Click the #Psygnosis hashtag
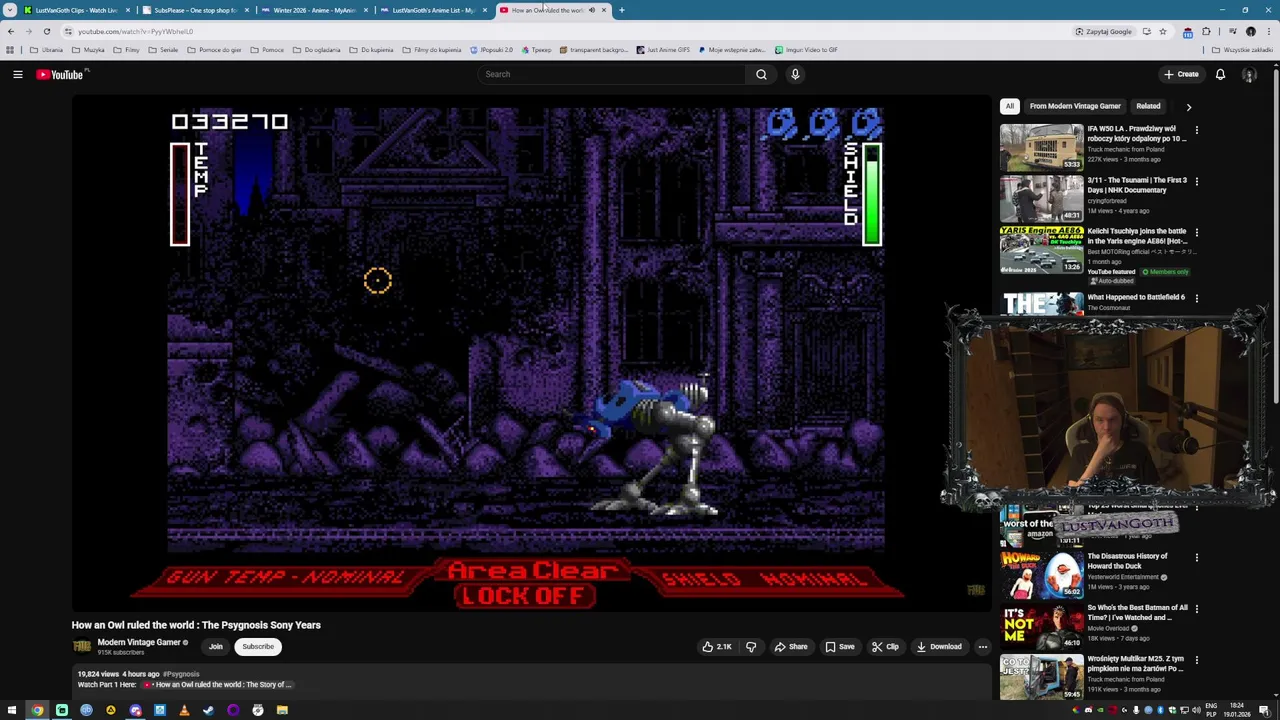 182,674
